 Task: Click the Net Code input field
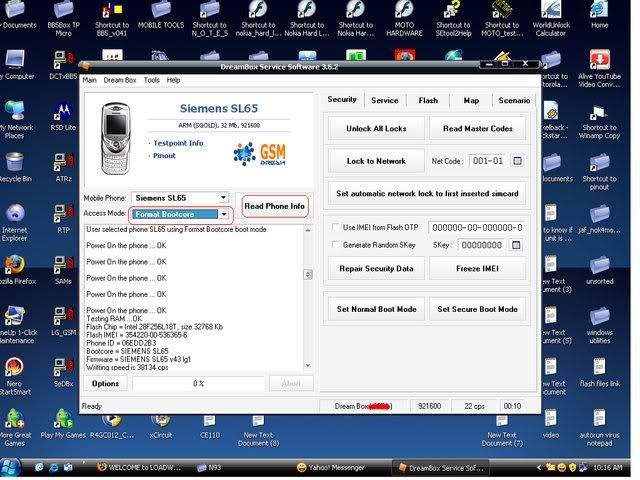487,161
